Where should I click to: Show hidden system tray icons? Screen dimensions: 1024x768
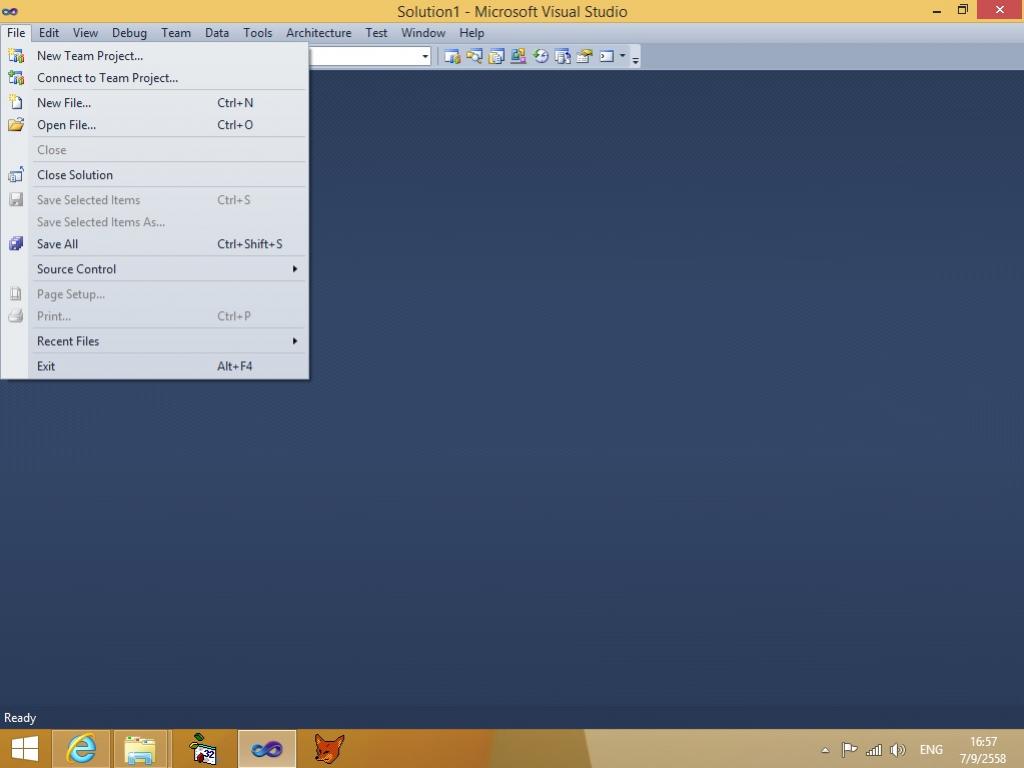coord(825,750)
